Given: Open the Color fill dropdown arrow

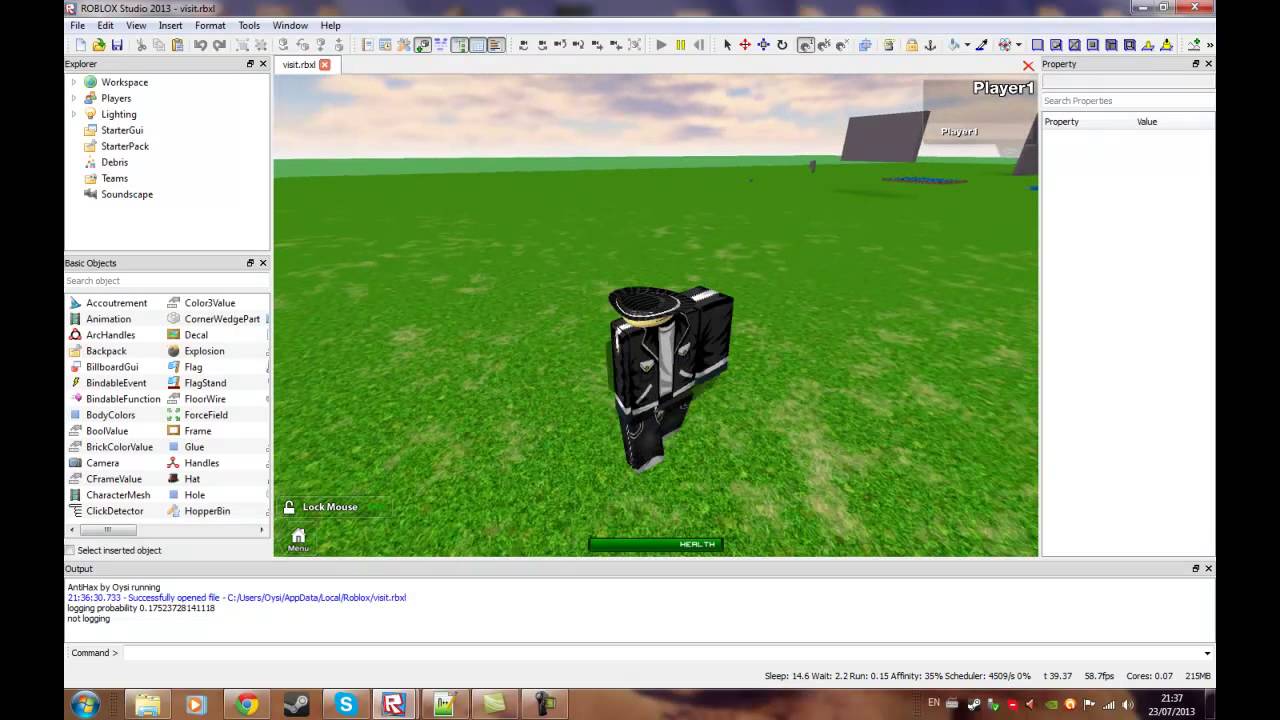Looking at the screenshot, I should point(967,45).
